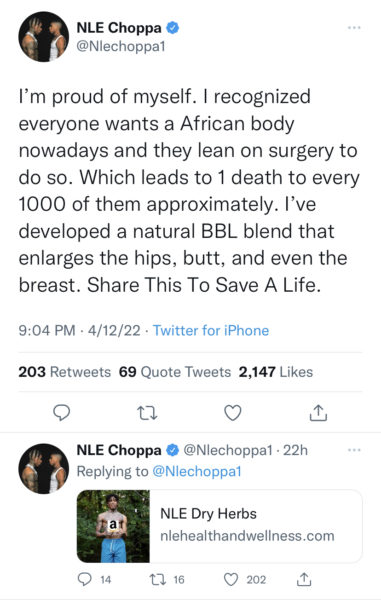Open NLE Choppa's profile picture at top
The width and height of the screenshot is (381, 600).
pos(44,37)
